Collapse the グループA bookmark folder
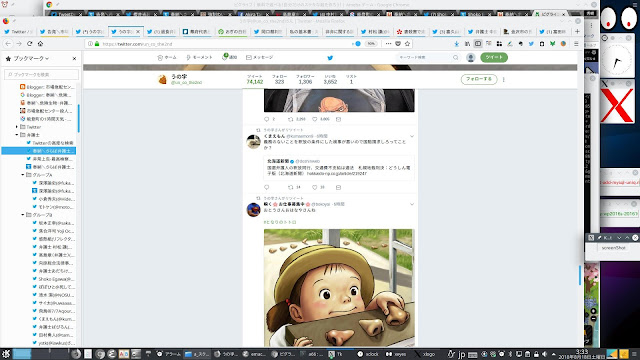Image resolution: width=640 pixels, height=360 pixels. pyautogui.click(x=23, y=175)
